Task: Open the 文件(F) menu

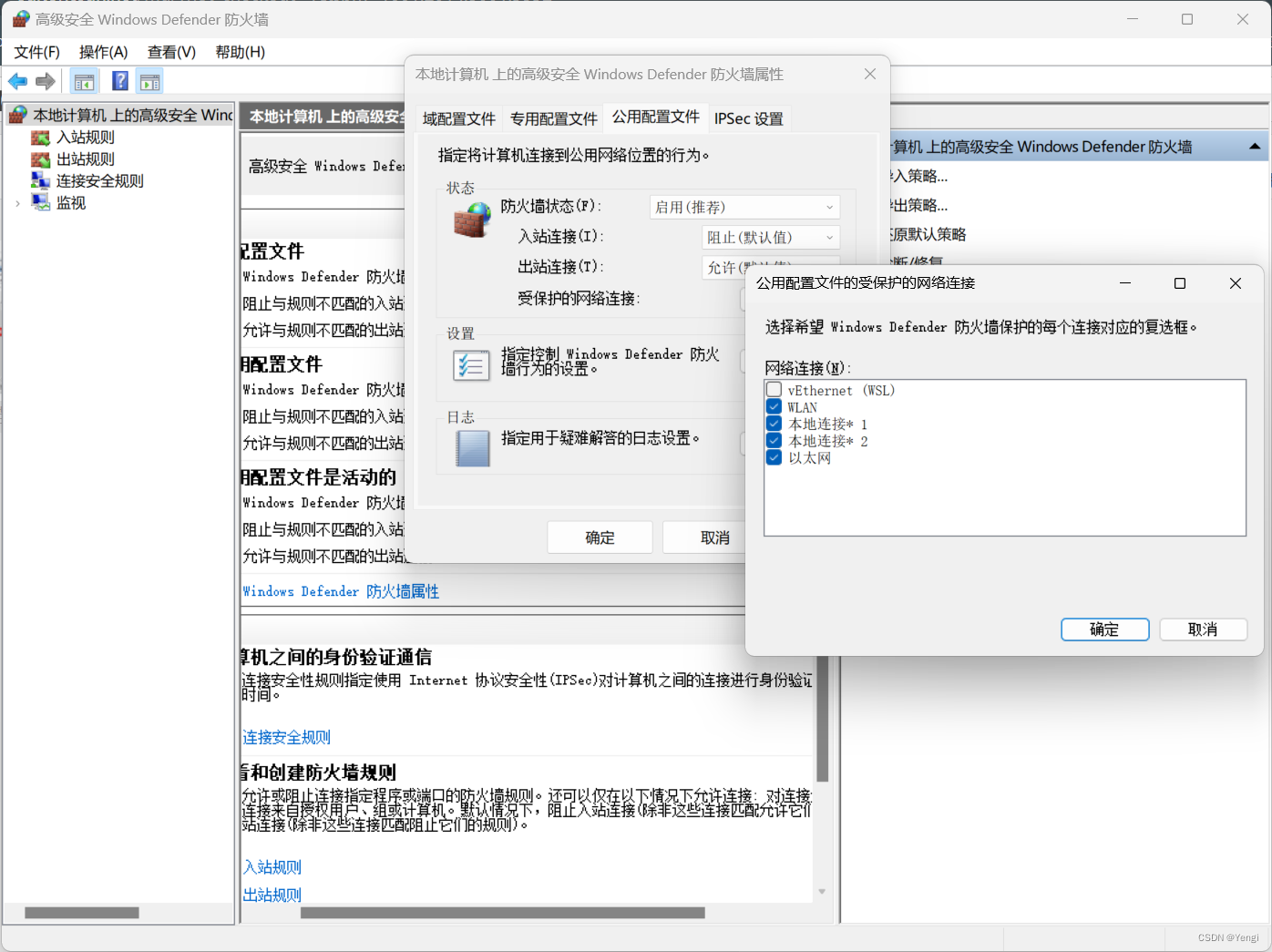Action: click(37, 52)
